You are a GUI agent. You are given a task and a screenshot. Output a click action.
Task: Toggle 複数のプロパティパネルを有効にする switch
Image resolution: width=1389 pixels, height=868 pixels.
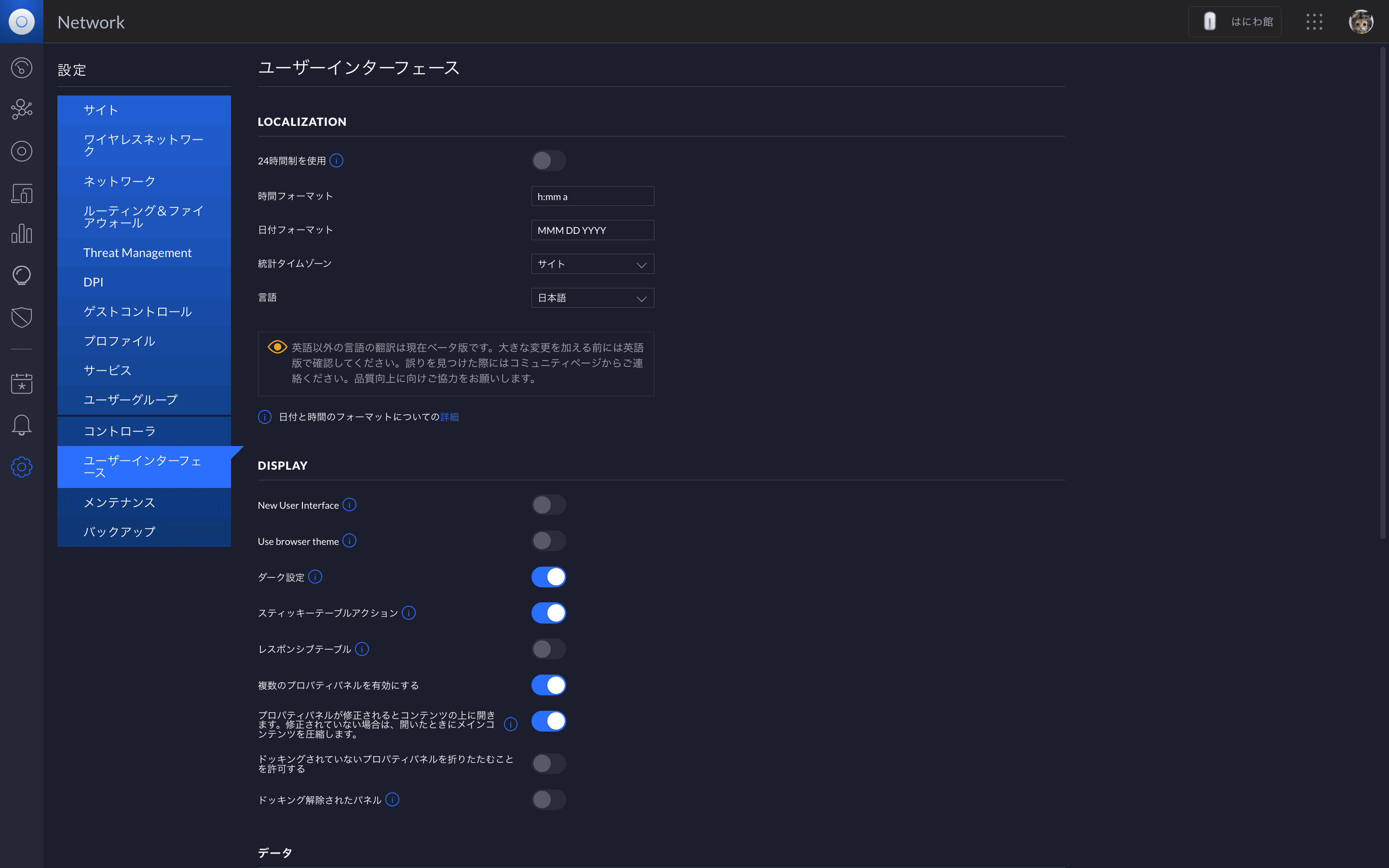(549, 685)
